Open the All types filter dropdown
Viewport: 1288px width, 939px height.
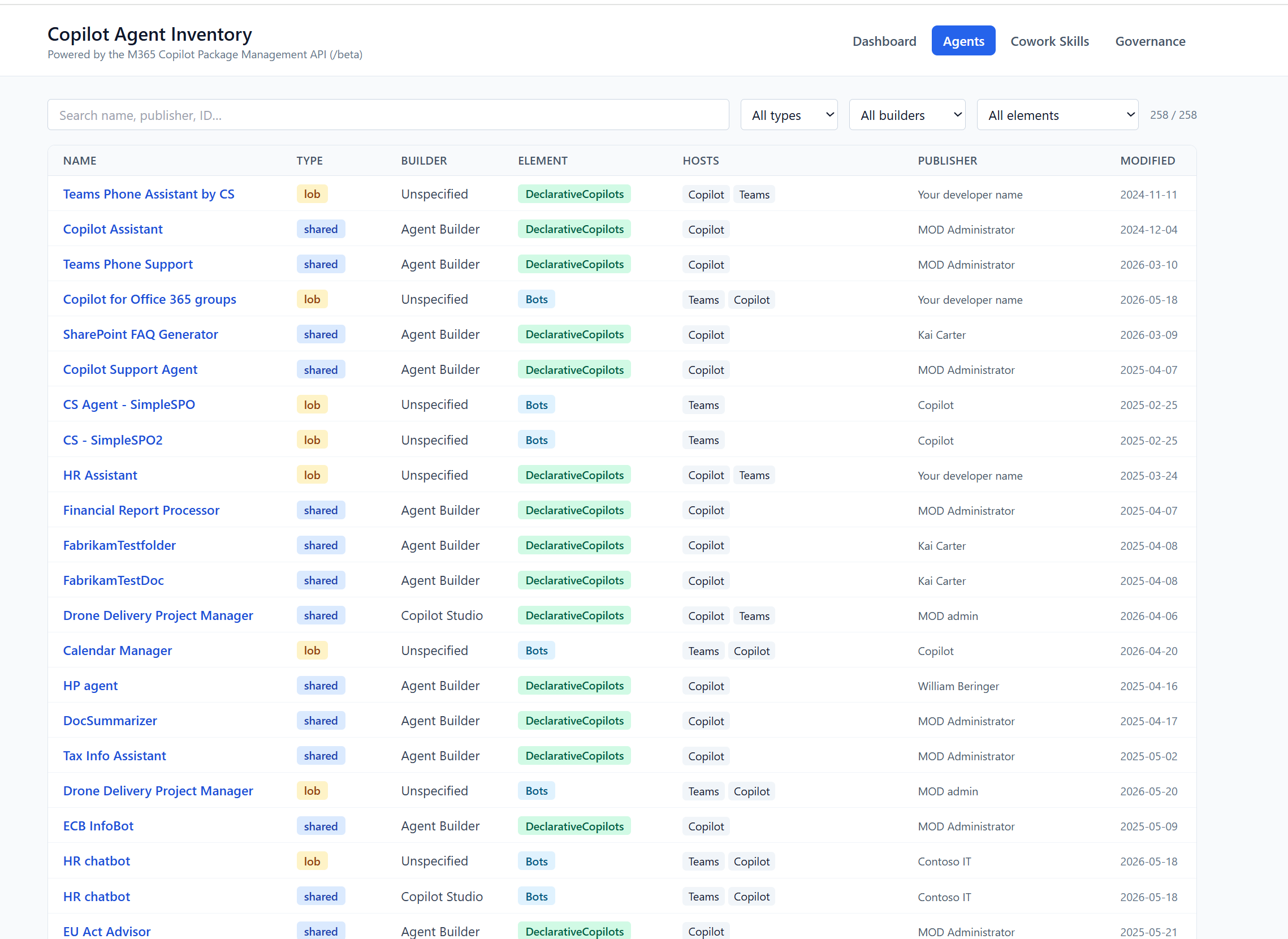[789, 115]
